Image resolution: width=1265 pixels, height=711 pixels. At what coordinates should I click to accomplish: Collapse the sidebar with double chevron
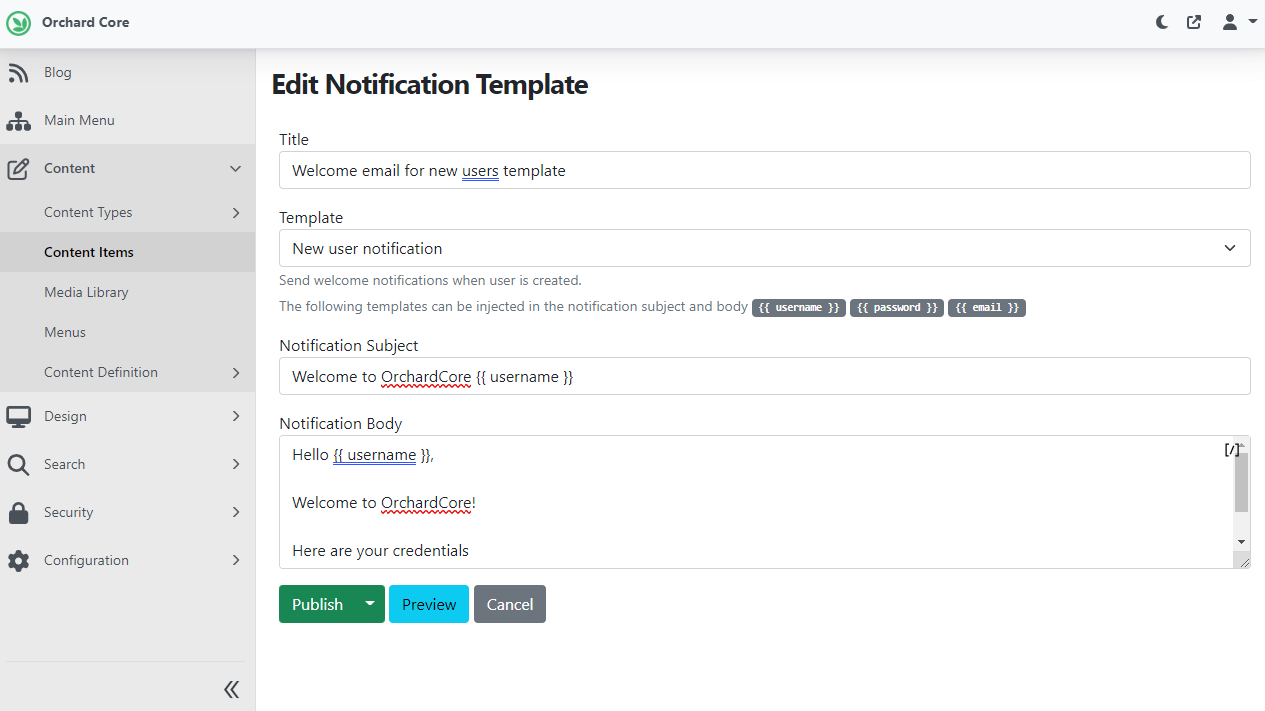(232, 689)
